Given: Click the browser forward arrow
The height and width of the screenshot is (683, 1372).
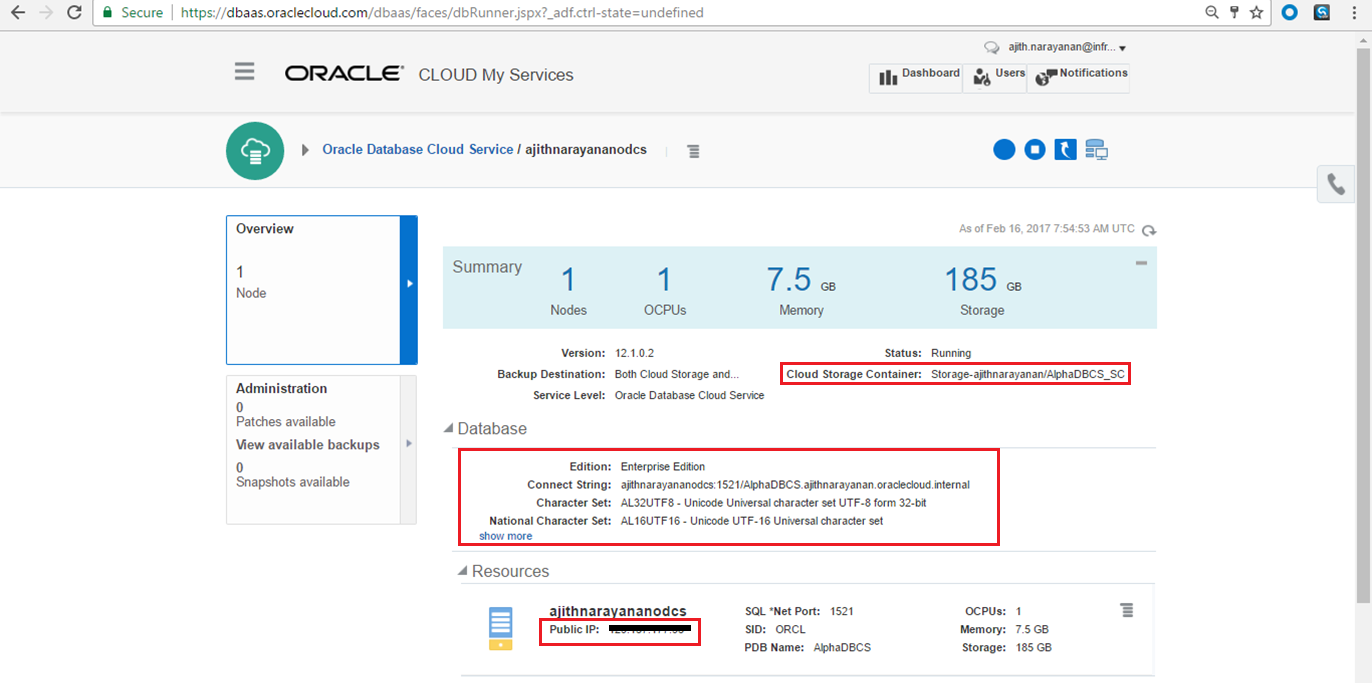Looking at the screenshot, I should [46, 13].
